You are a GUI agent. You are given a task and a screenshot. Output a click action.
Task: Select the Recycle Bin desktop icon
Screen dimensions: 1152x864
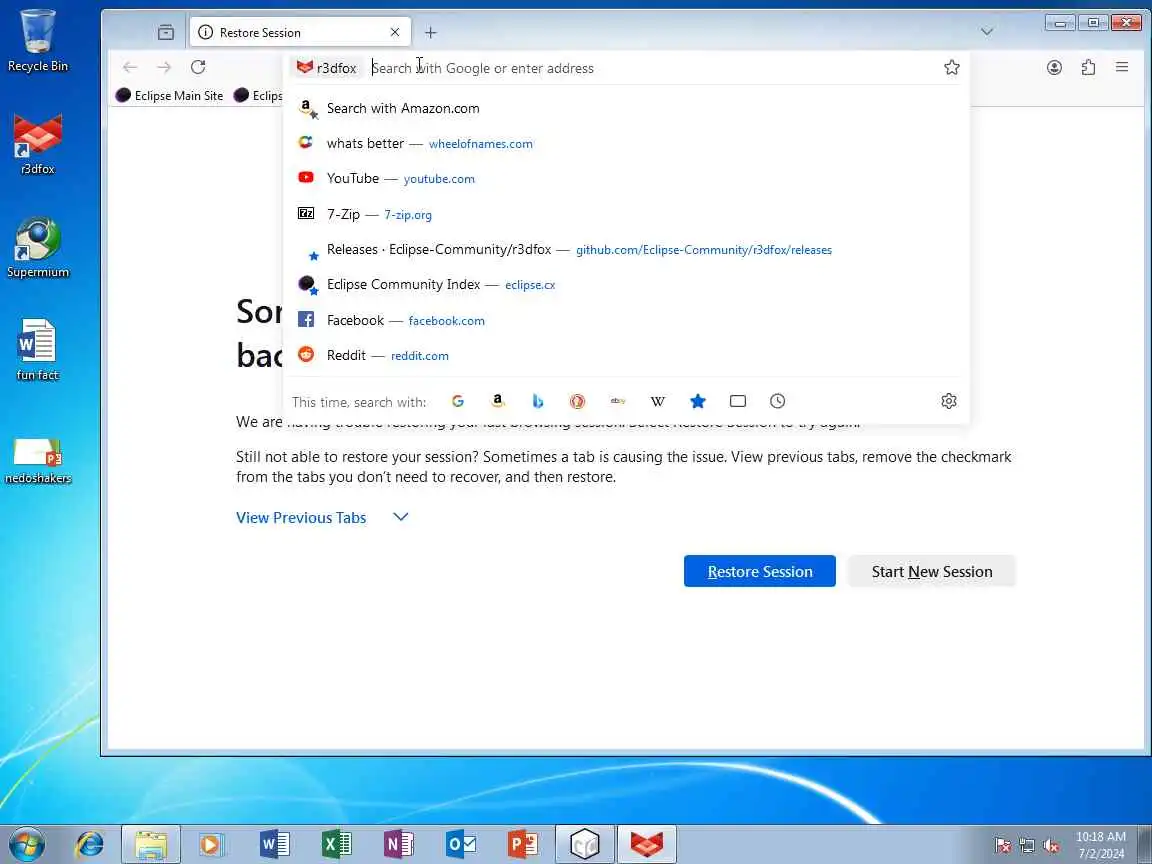37,40
